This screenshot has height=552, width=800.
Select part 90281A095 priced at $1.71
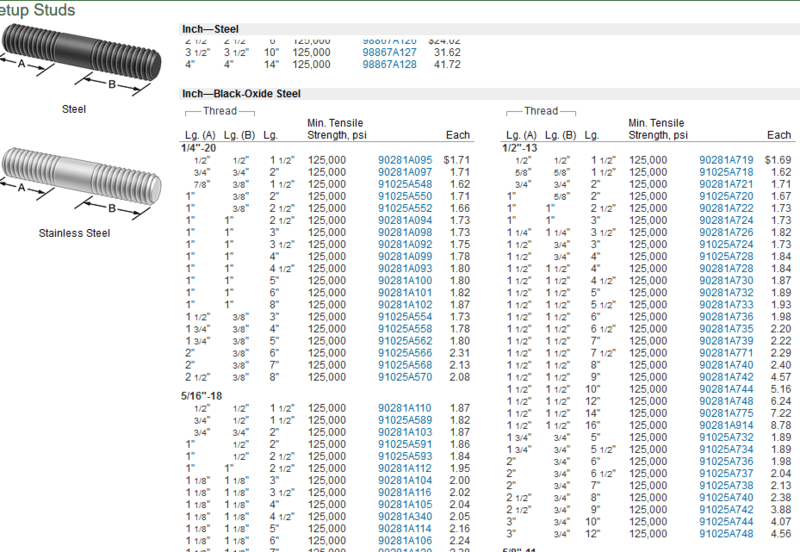pos(405,160)
